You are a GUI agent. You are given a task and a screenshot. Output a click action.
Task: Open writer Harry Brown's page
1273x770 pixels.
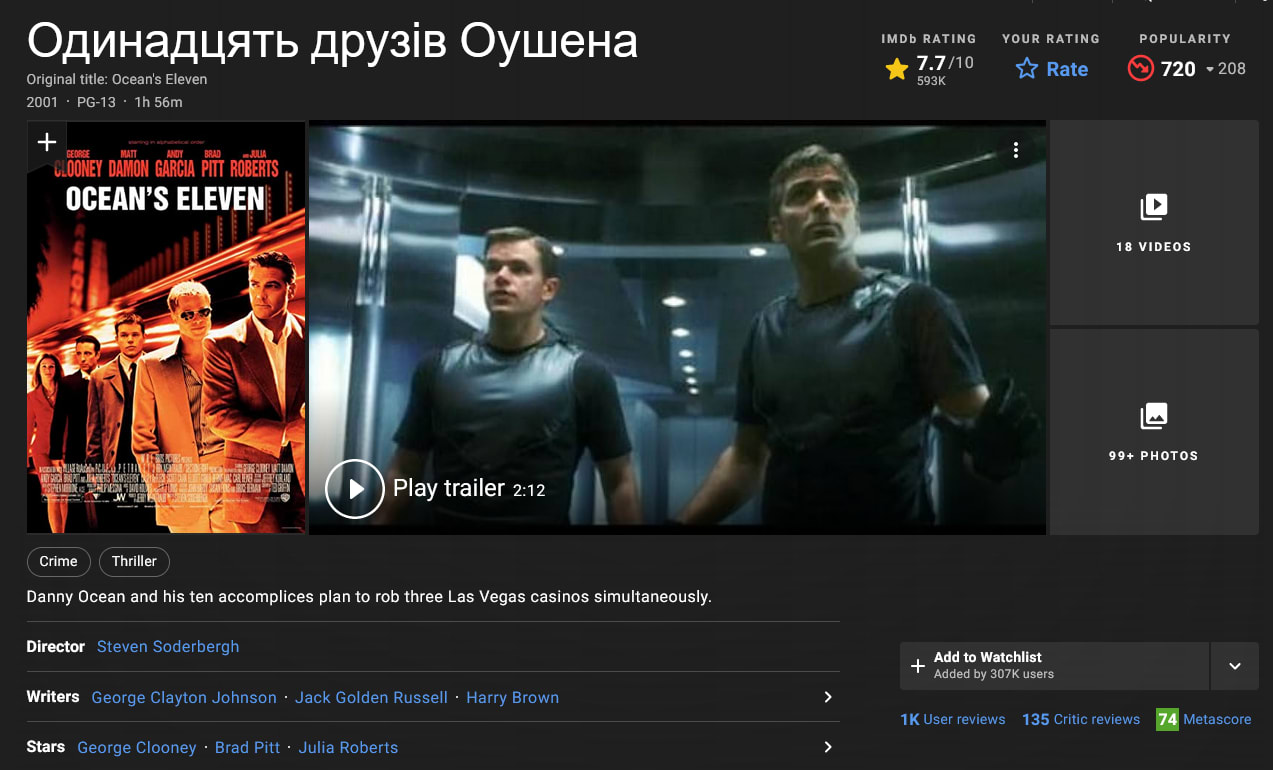point(512,697)
